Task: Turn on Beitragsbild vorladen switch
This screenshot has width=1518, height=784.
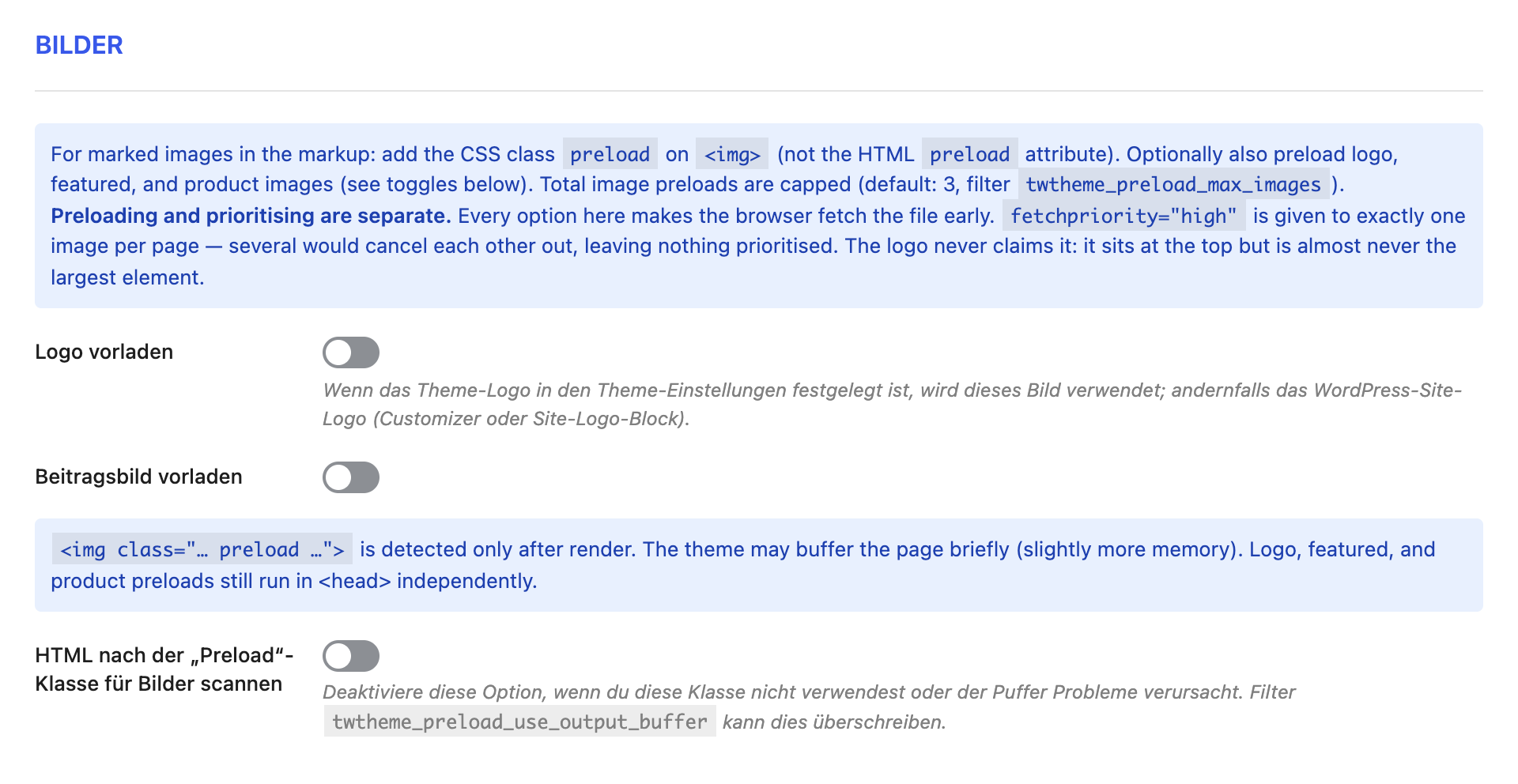Action: click(x=351, y=477)
